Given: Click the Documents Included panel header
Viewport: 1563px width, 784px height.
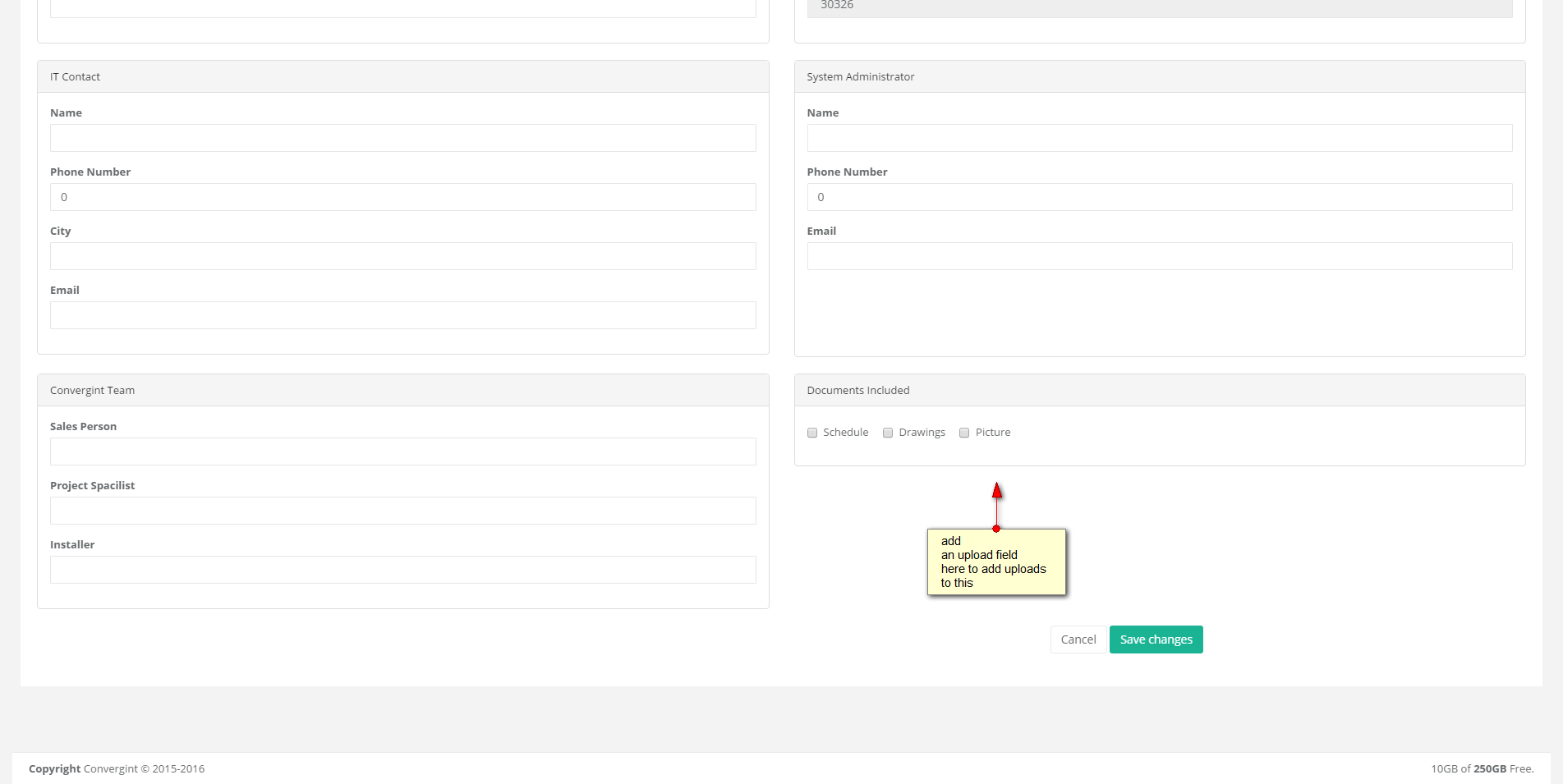Looking at the screenshot, I should 1159,391.
